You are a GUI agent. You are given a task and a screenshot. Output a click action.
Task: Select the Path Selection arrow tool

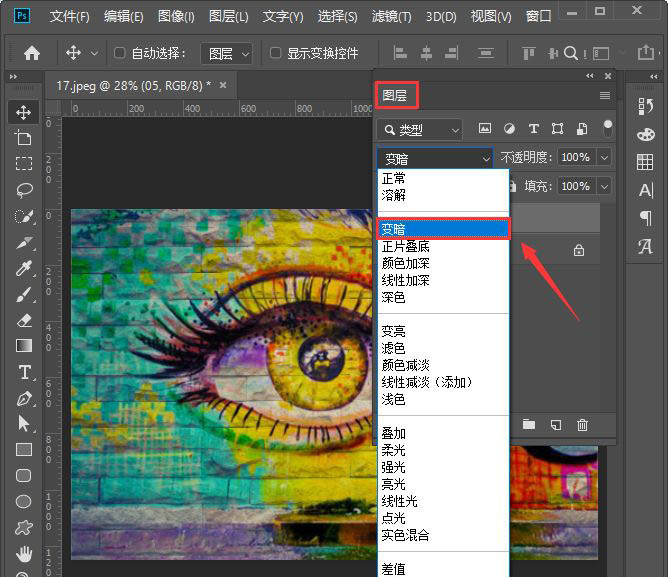point(24,424)
